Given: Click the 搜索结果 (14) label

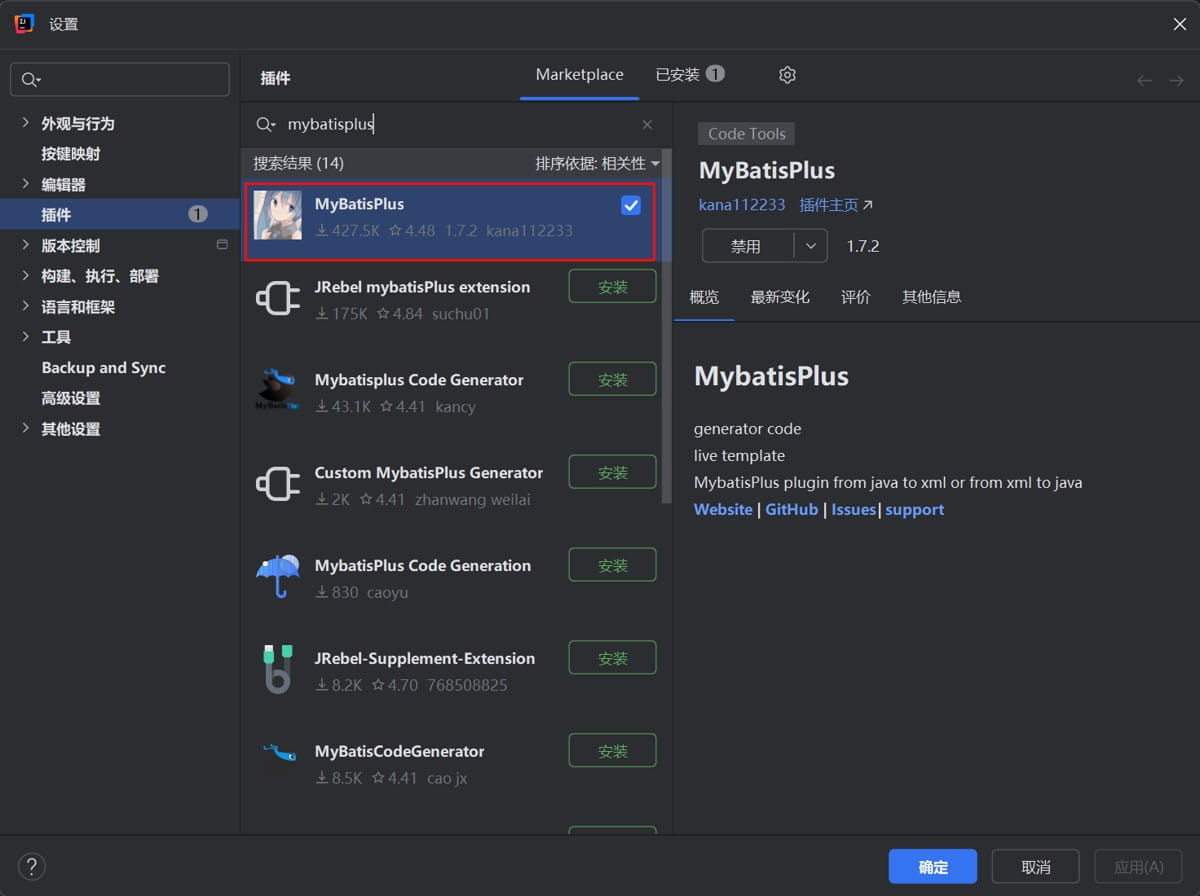Looking at the screenshot, I should click(x=298, y=163).
